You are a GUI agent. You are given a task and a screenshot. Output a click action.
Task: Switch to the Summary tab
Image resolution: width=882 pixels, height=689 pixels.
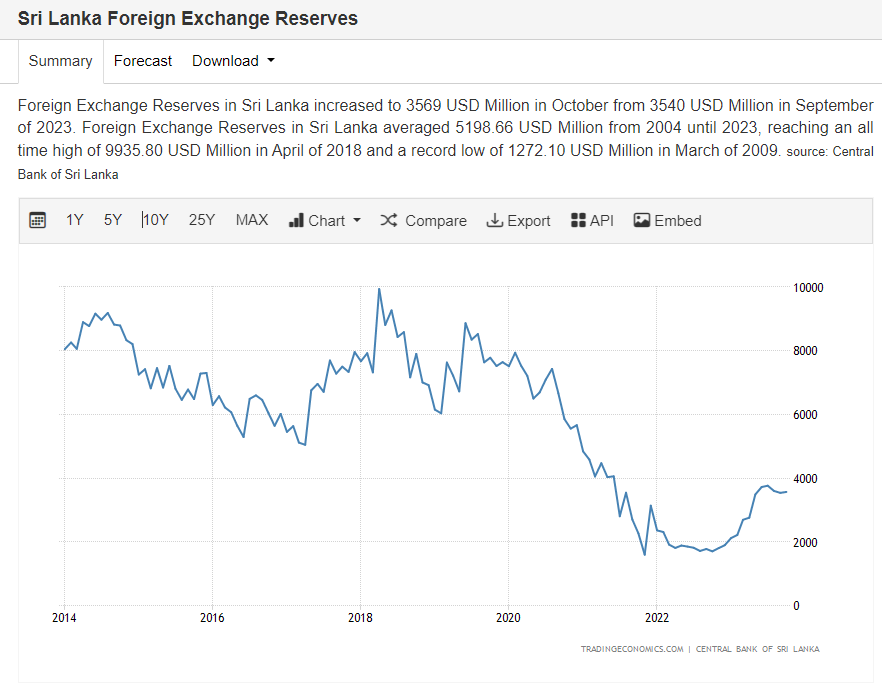[61, 61]
